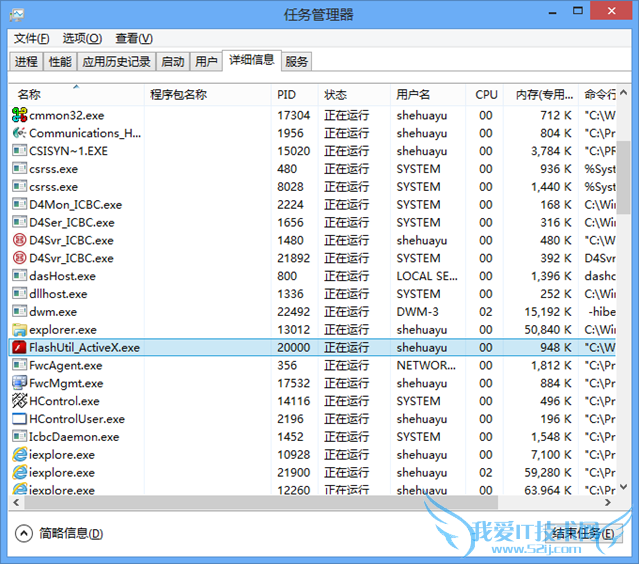Sort by the 名称 column header

(77, 95)
